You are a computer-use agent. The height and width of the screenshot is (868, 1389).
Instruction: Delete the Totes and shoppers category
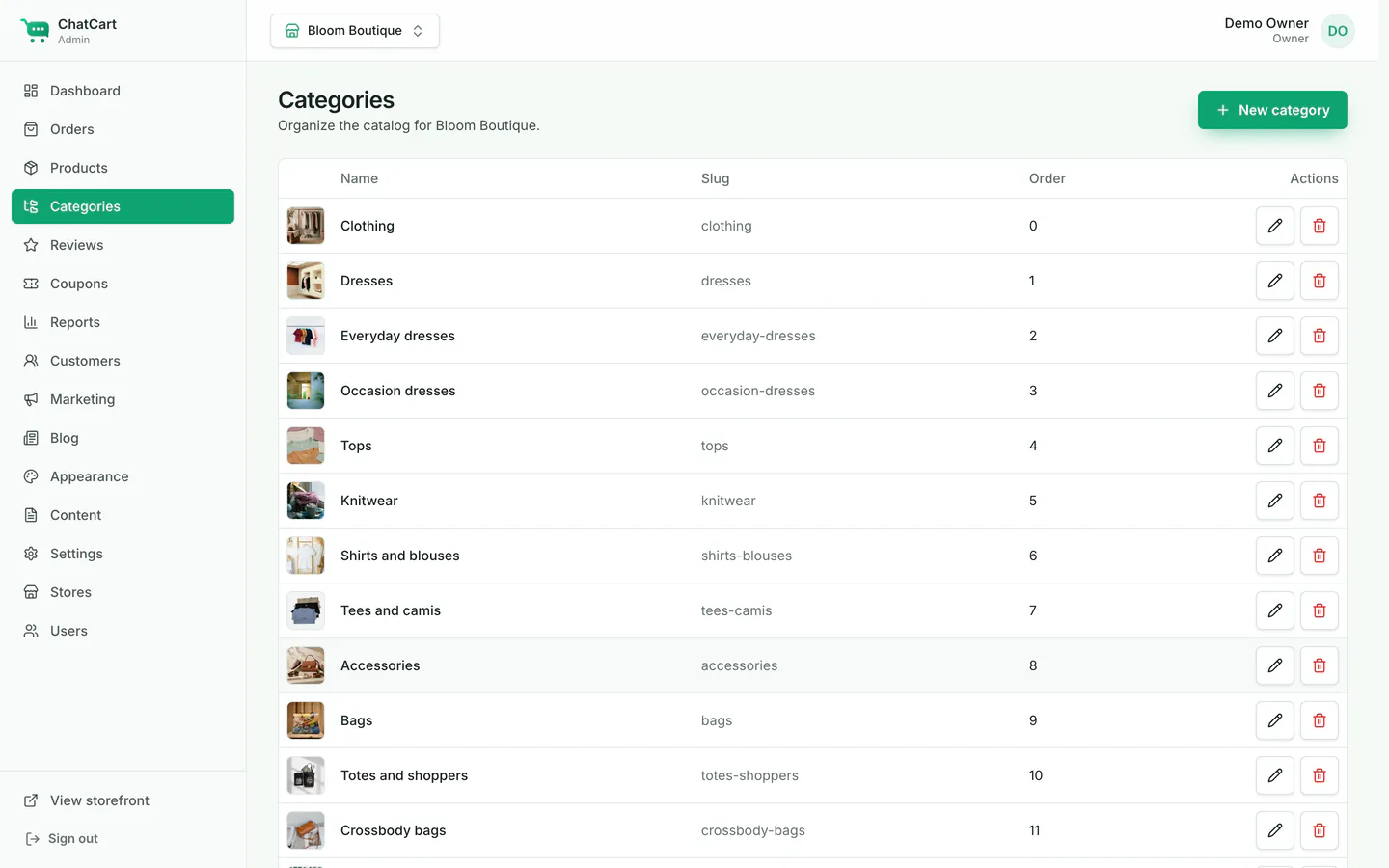click(1319, 775)
